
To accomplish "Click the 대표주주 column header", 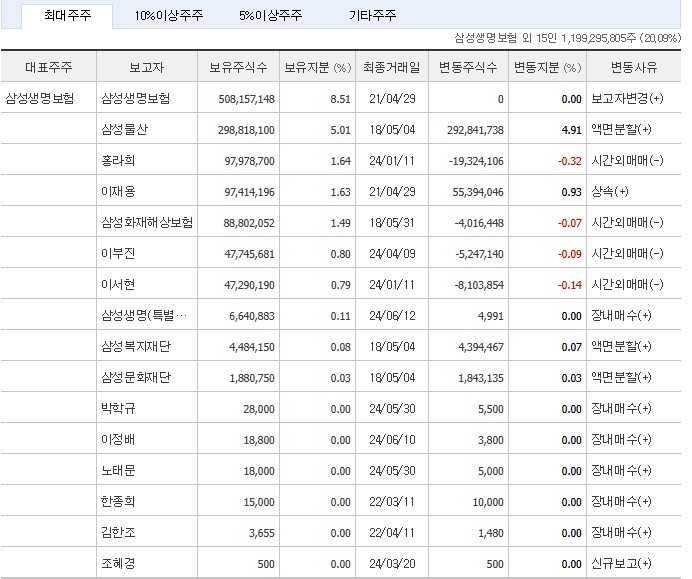I will [49, 67].
